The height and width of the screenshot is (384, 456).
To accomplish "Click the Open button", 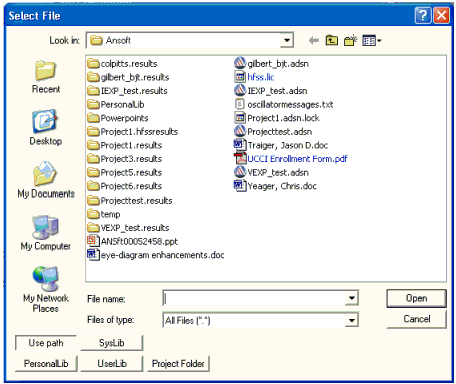I will tap(416, 298).
